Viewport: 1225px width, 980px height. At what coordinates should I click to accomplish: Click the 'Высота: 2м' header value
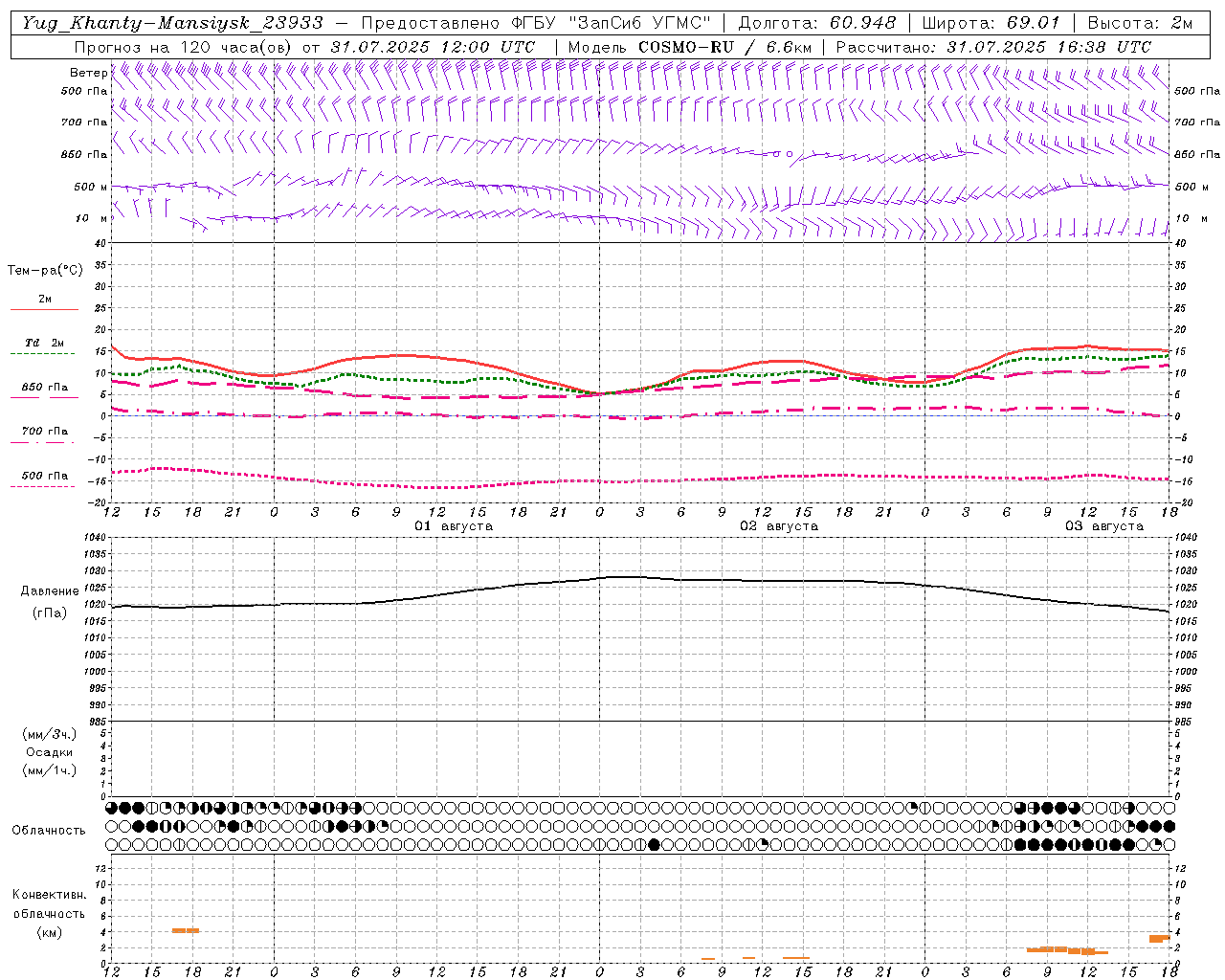tap(1140, 23)
